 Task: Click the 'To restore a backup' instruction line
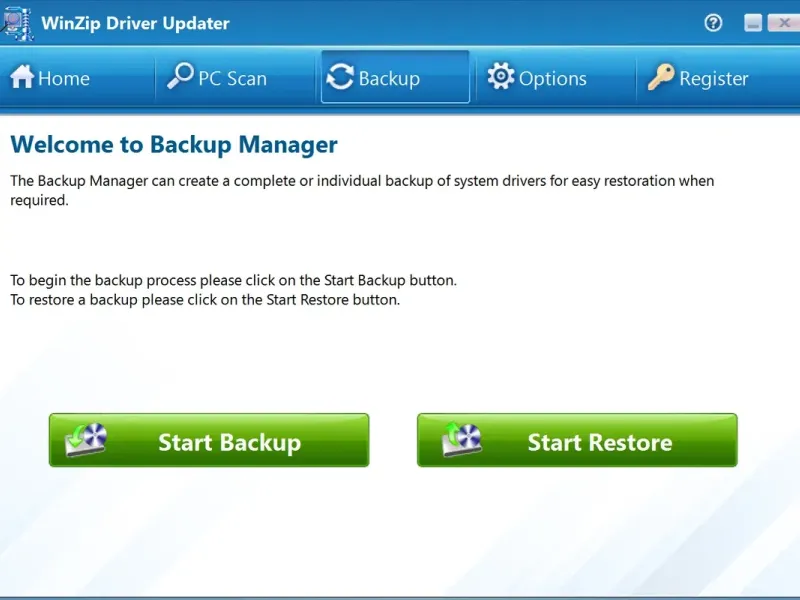point(205,299)
